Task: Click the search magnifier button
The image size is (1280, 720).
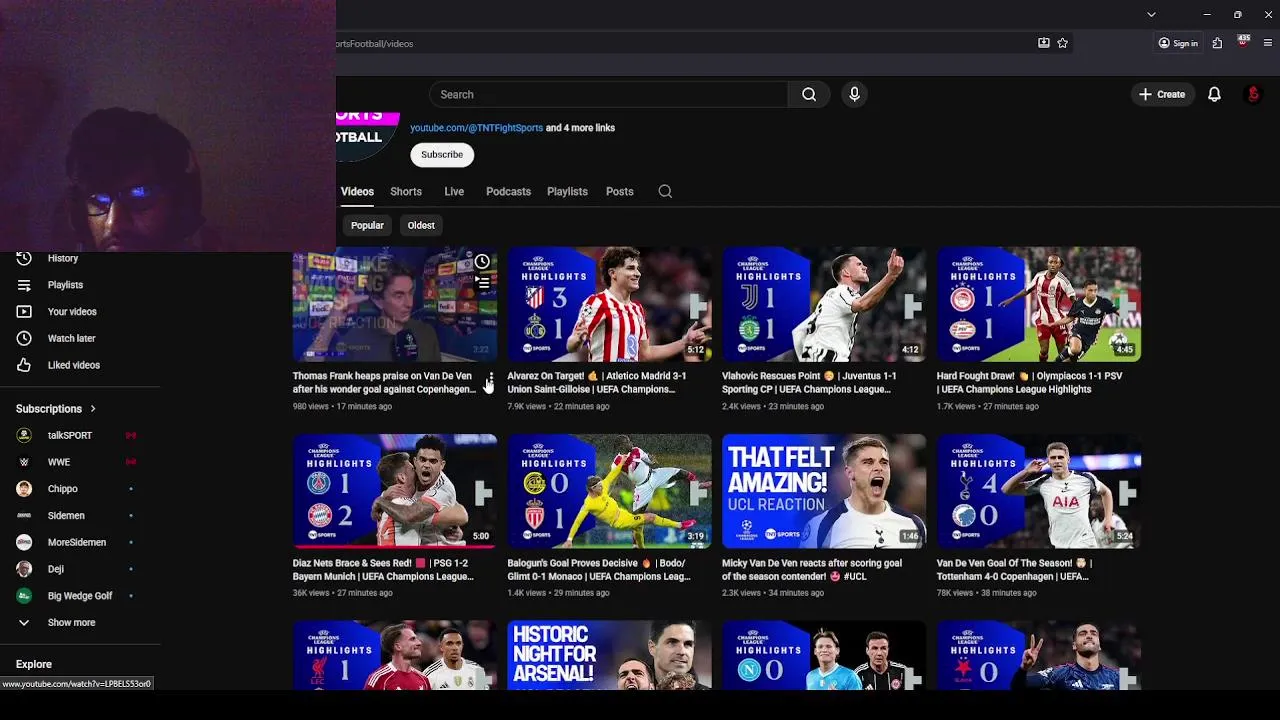Action: point(809,94)
